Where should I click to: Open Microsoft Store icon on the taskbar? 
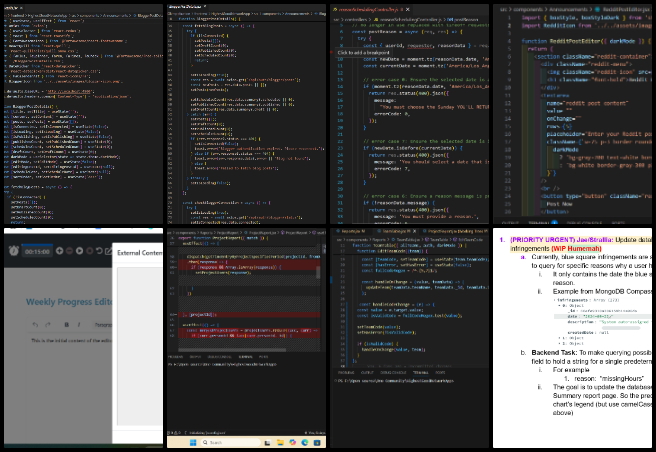317,442
